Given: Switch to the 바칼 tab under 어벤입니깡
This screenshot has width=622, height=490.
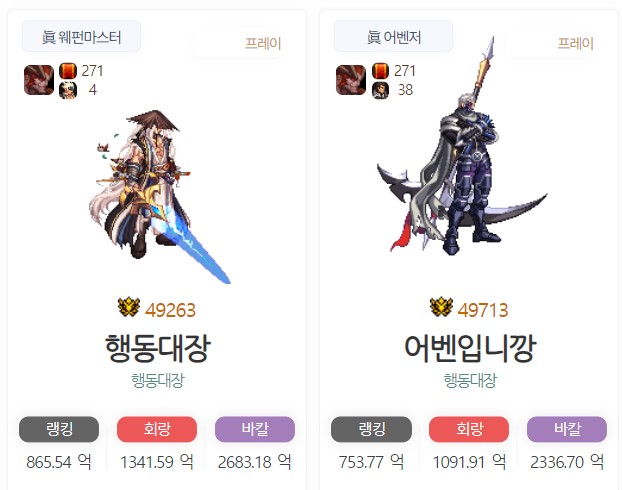Looking at the screenshot, I should tap(567, 429).
